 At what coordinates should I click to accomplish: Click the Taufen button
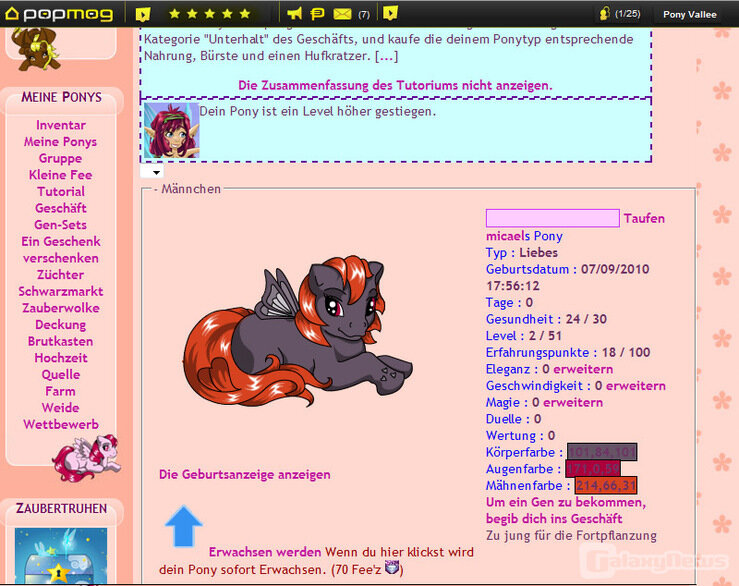click(x=644, y=218)
